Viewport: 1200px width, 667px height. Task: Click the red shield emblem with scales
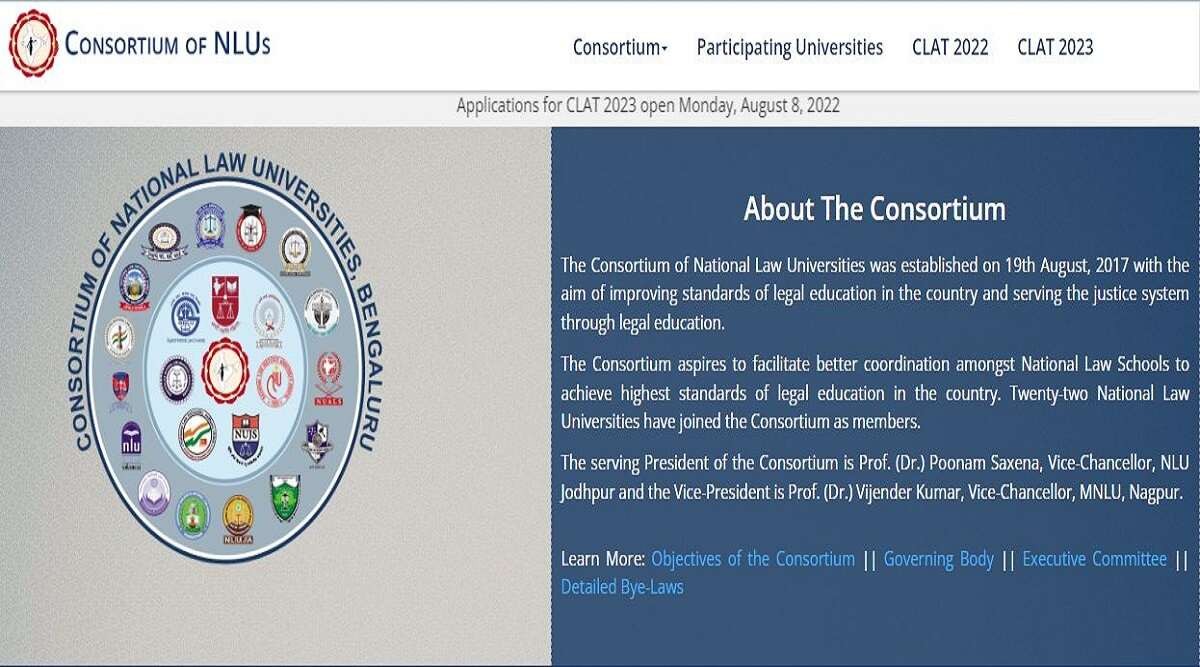[224, 300]
